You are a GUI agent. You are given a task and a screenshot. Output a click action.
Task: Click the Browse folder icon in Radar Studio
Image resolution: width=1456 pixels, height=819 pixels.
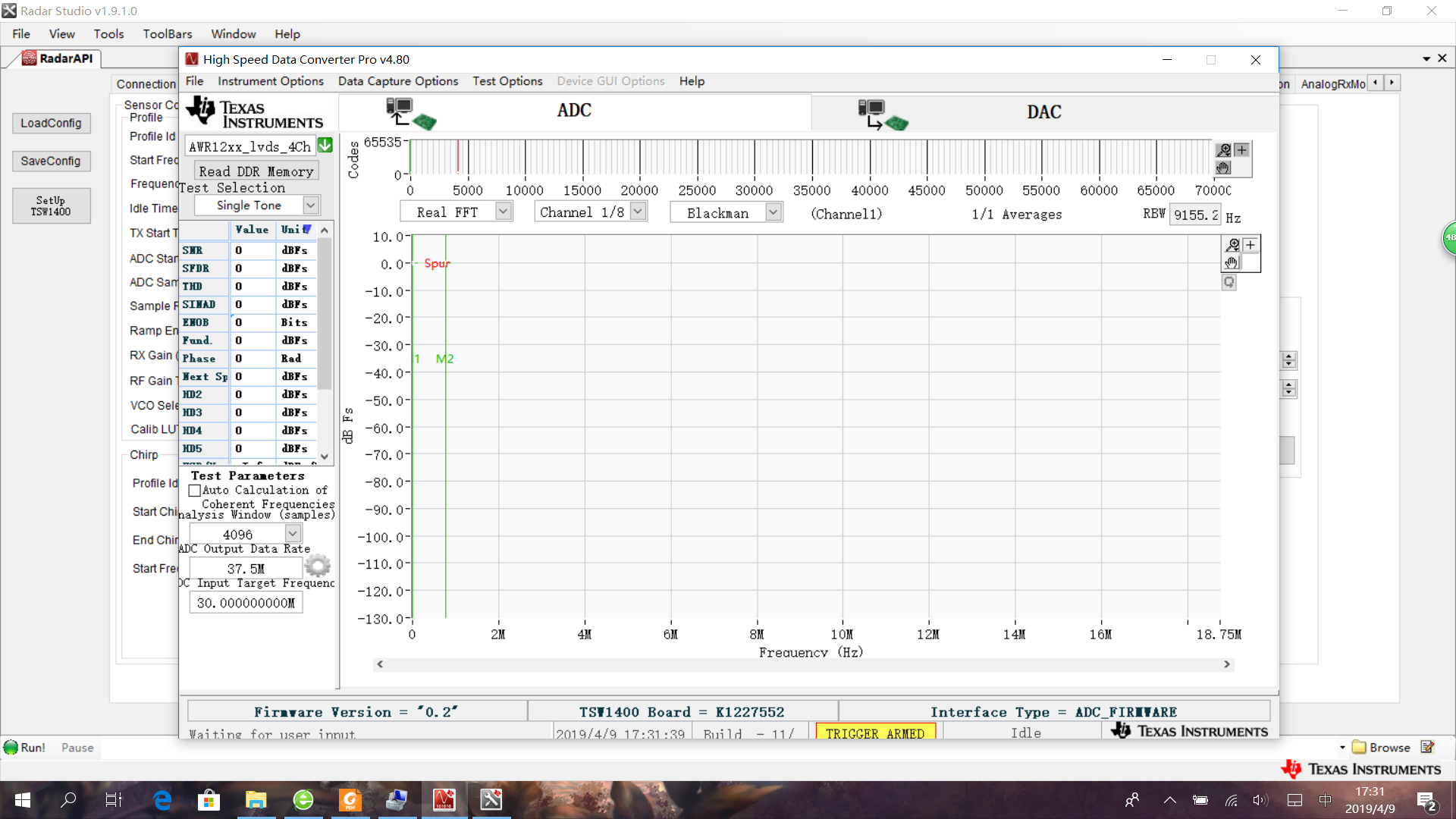1359,747
